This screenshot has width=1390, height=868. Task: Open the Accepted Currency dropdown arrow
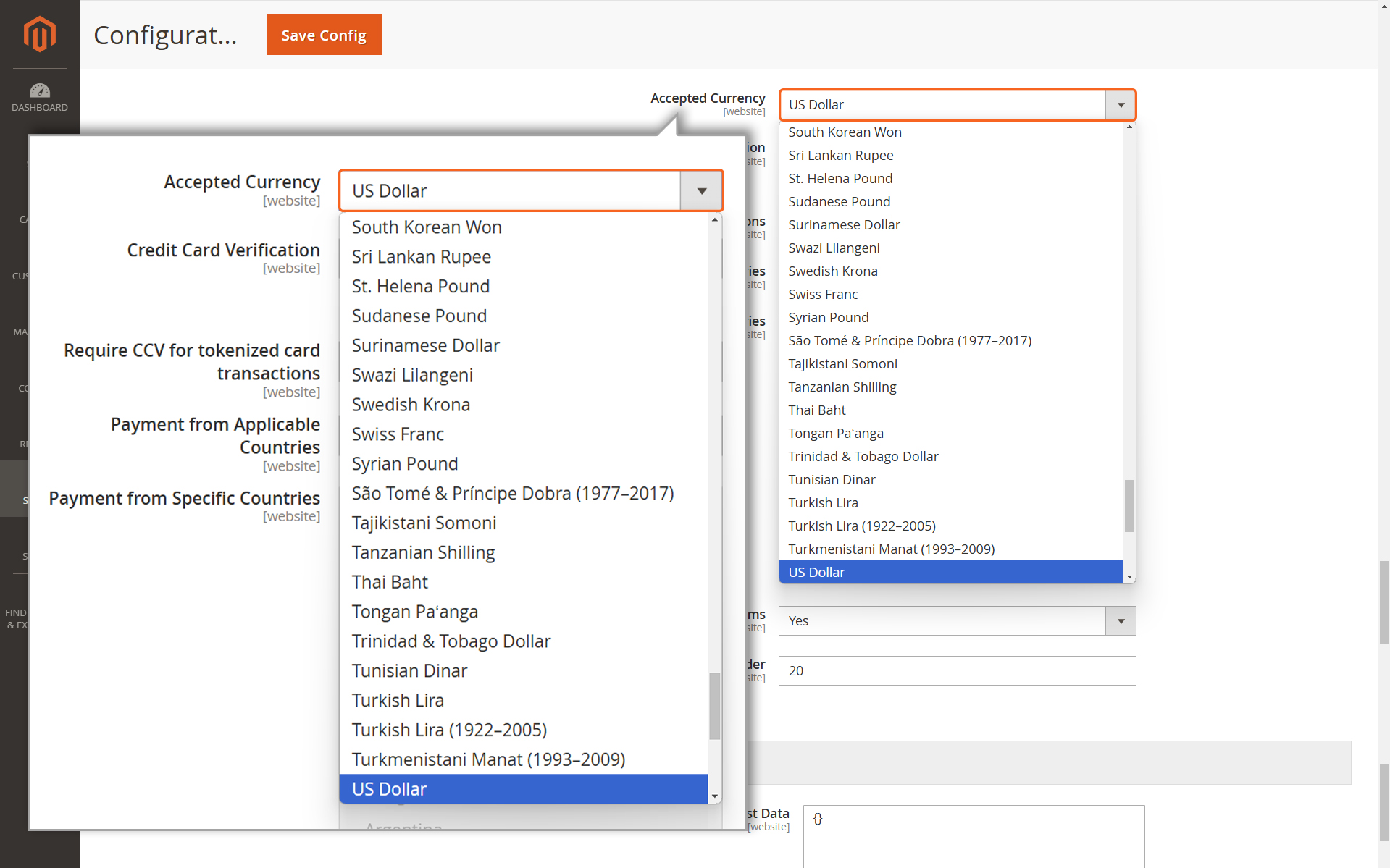1121,105
